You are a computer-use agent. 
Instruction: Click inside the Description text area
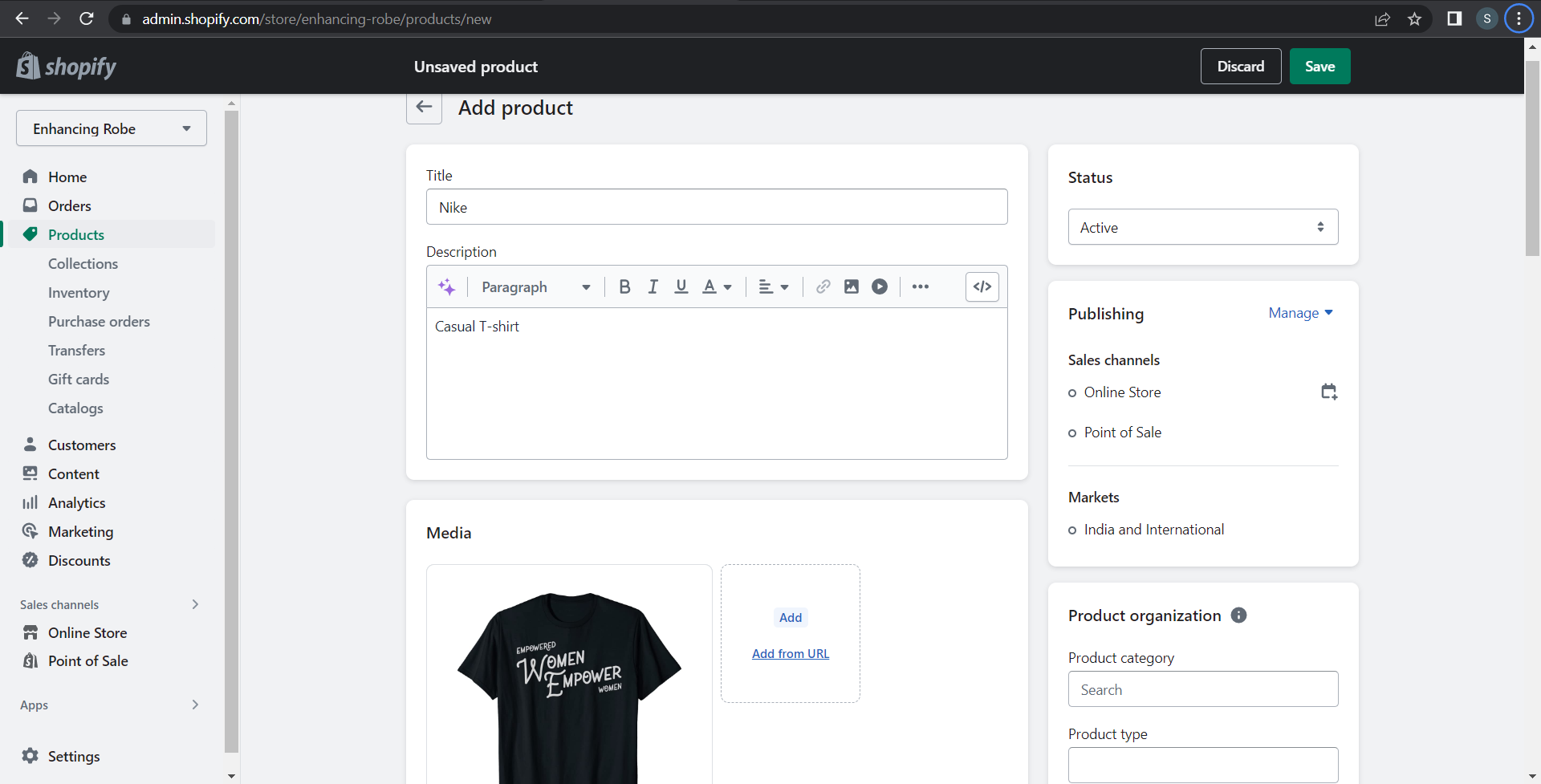pyautogui.click(x=717, y=384)
